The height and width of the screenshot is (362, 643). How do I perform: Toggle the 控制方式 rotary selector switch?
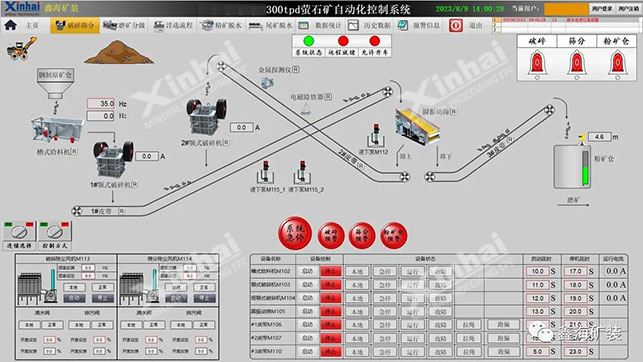coord(55,232)
